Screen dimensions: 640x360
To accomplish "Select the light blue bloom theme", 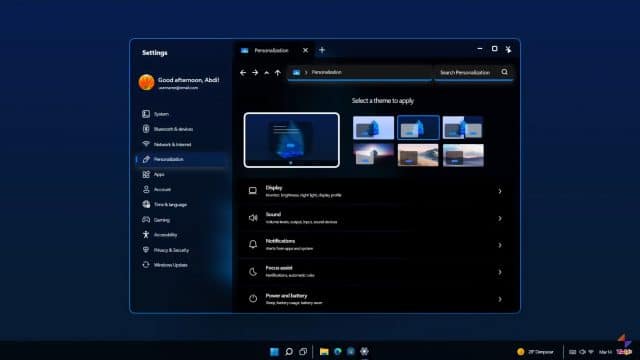I will click(x=373, y=127).
